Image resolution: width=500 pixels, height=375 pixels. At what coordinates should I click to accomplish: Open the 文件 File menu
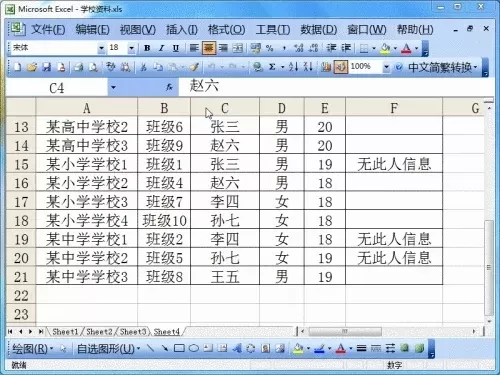tap(48, 30)
